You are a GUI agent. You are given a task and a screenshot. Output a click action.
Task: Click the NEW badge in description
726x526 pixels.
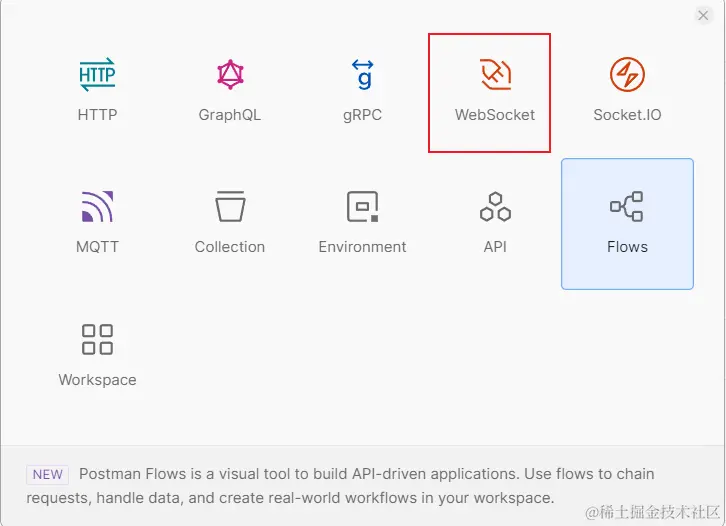point(47,475)
